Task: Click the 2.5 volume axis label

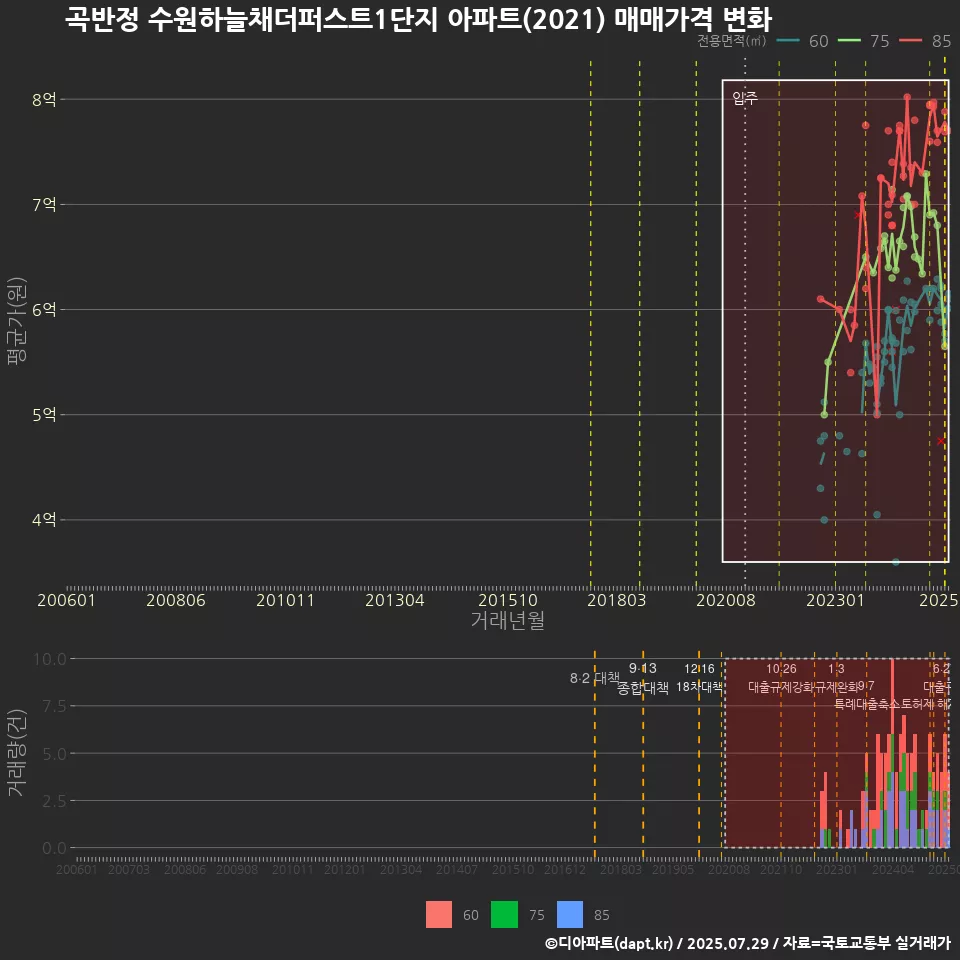Action: [x=54, y=801]
